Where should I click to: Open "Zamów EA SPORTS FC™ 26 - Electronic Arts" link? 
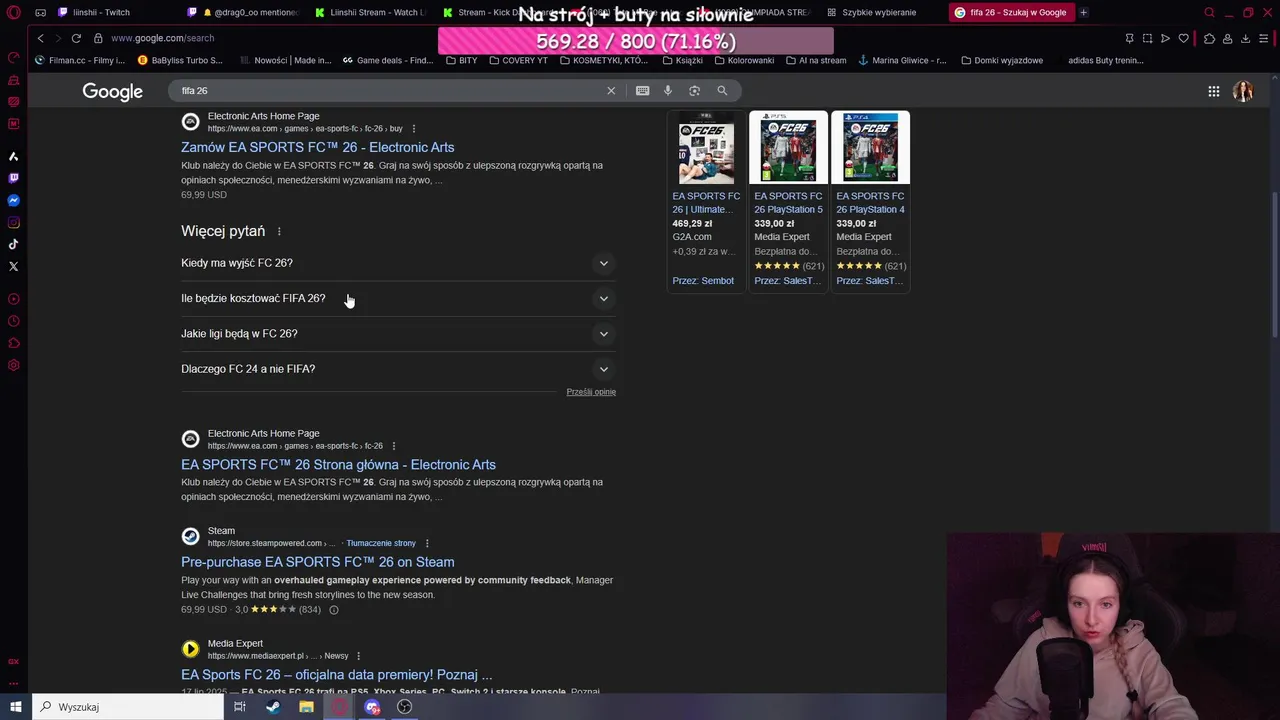(317, 147)
